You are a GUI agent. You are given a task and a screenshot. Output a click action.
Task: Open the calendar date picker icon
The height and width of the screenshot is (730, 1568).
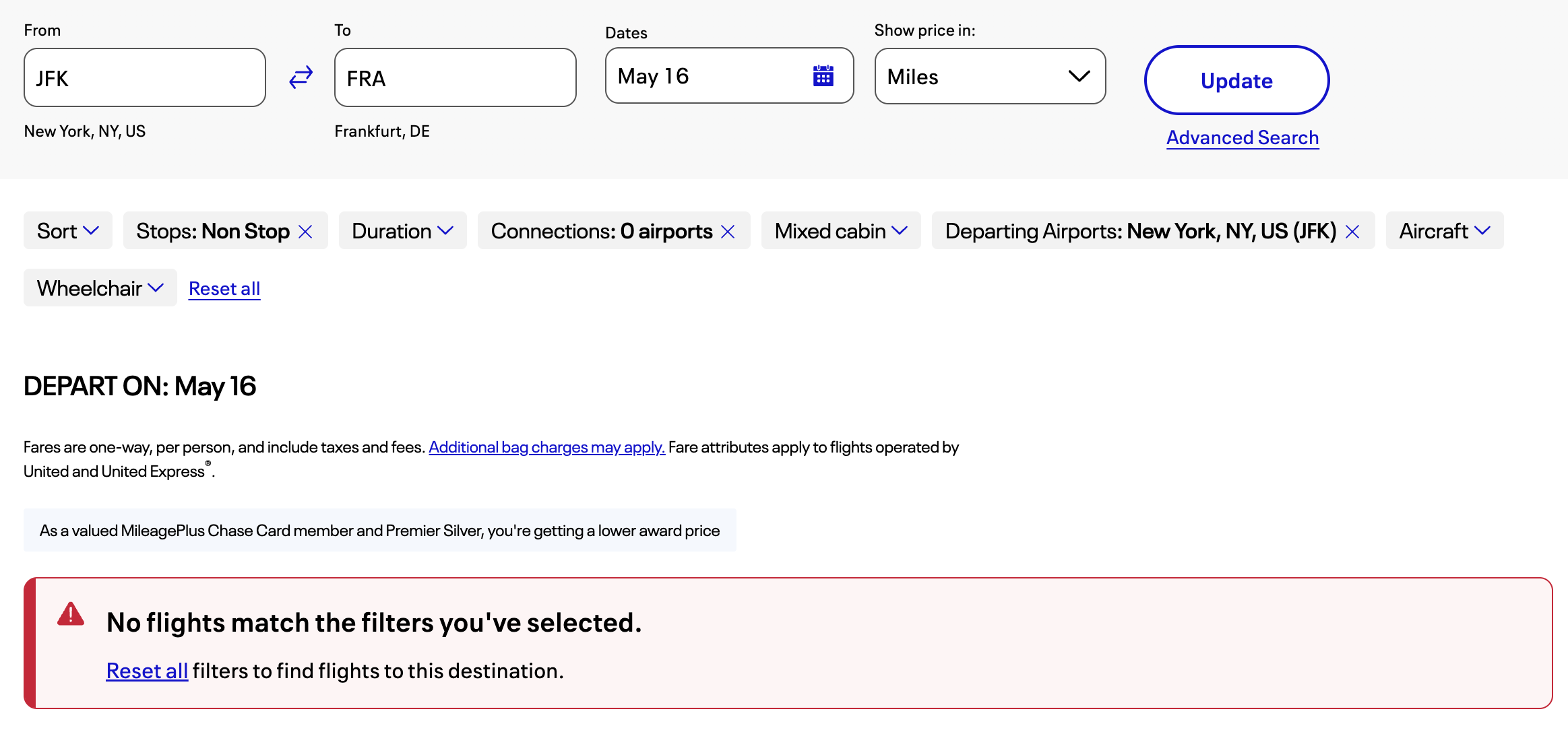click(x=823, y=76)
